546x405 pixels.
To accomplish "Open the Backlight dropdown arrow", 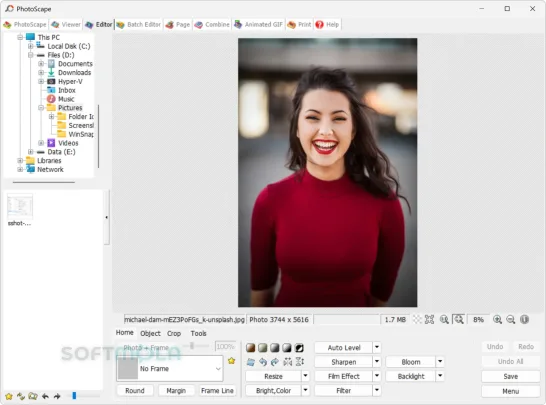I will tap(440, 376).
